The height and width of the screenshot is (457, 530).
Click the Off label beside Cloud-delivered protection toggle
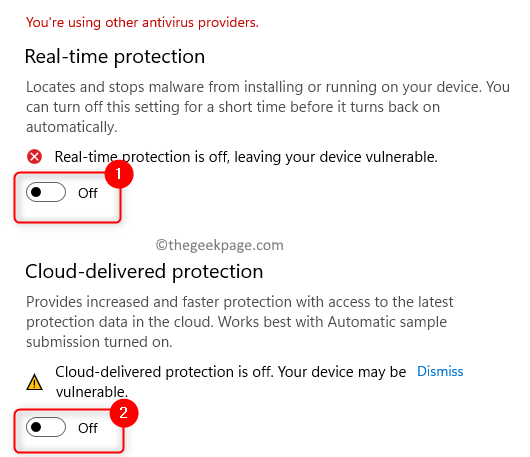coord(88,428)
